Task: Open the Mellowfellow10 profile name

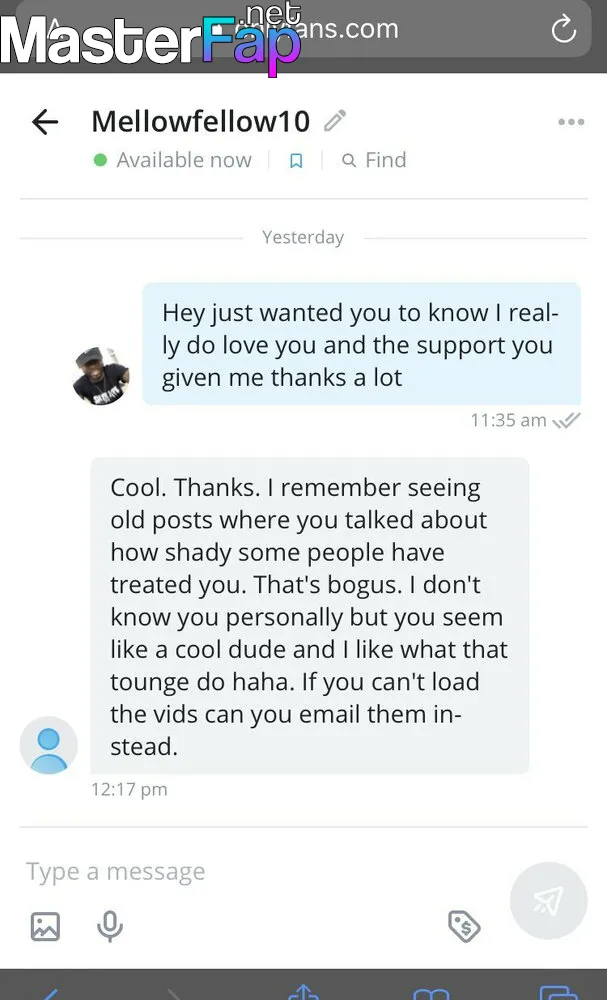Action: [201, 121]
